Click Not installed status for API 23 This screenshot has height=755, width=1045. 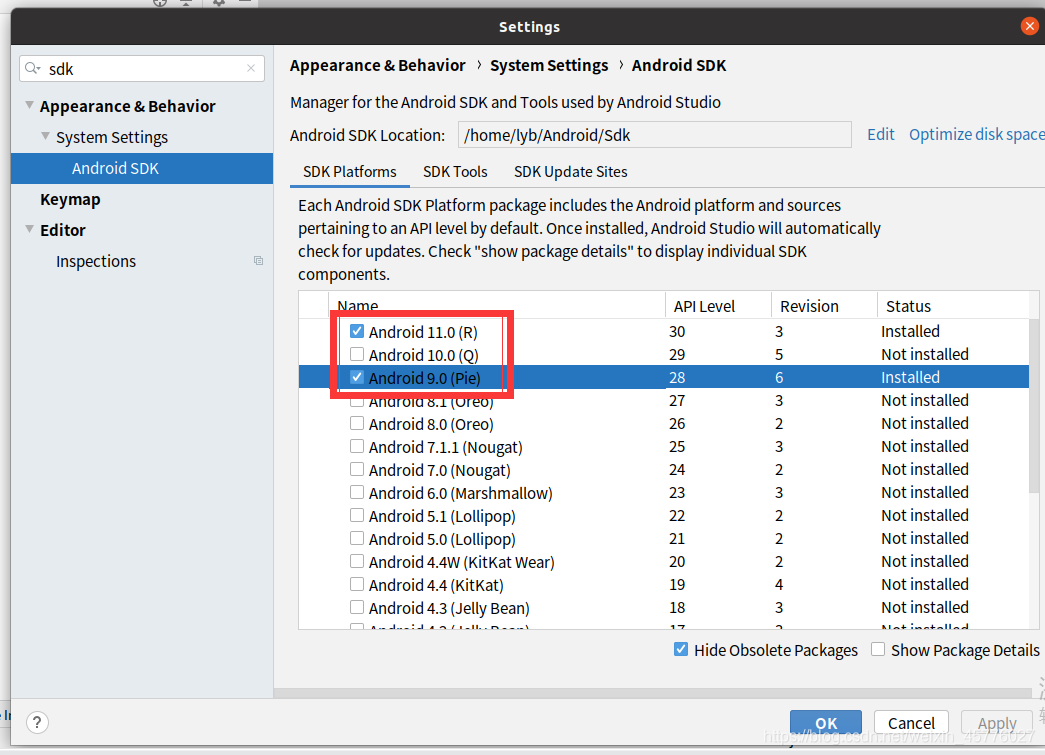point(925,492)
